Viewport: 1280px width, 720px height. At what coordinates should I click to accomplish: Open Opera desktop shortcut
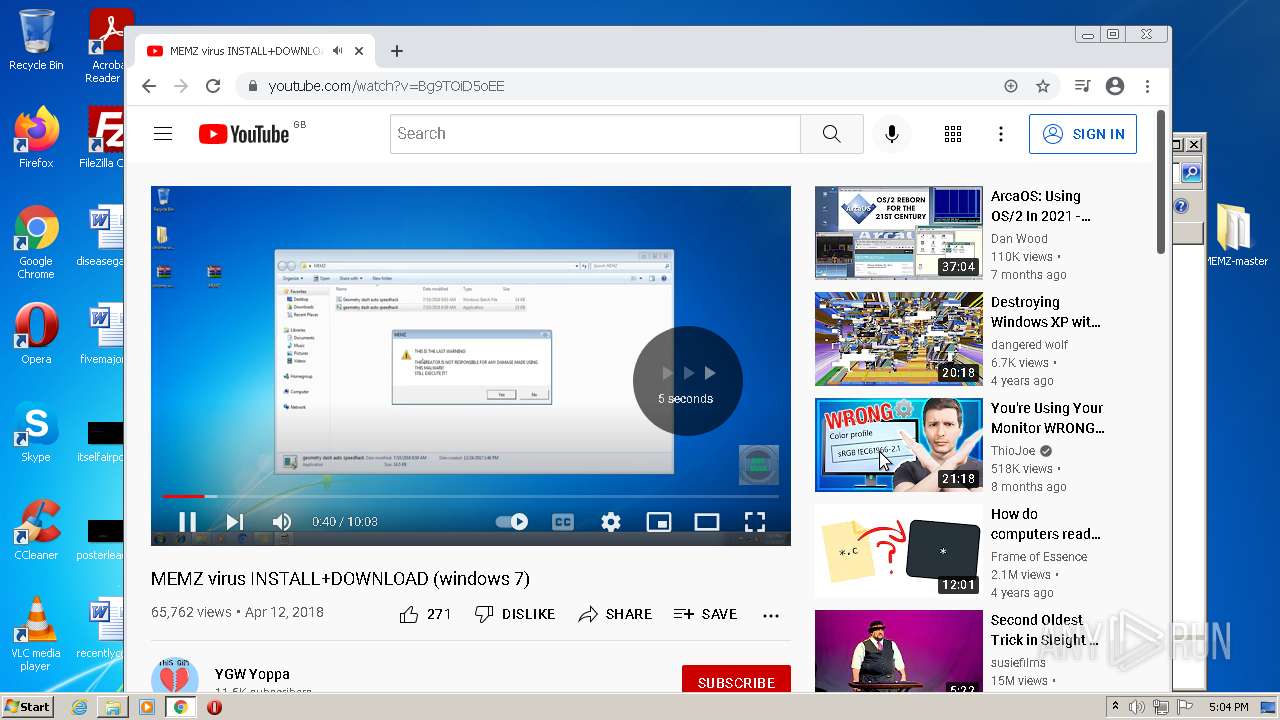pyautogui.click(x=36, y=333)
